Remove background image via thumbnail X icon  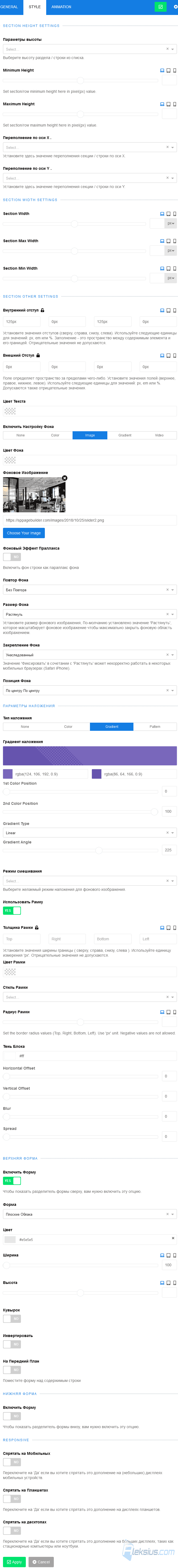pos(64,478)
